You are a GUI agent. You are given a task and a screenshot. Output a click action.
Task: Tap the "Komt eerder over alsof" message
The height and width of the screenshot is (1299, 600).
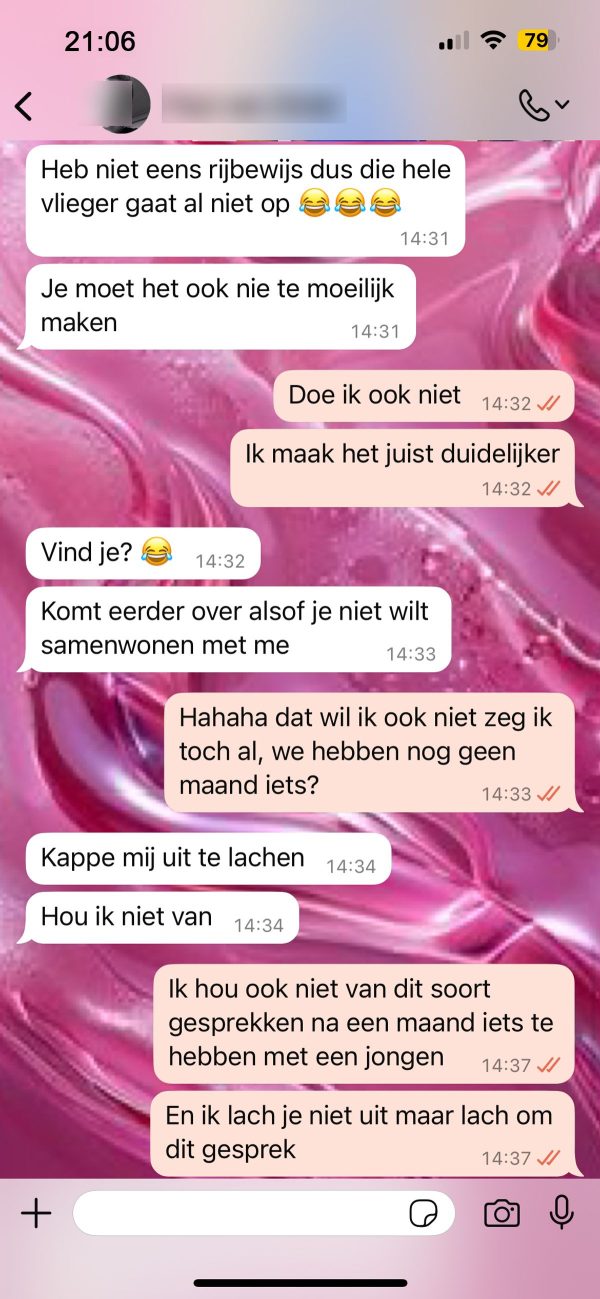239,629
